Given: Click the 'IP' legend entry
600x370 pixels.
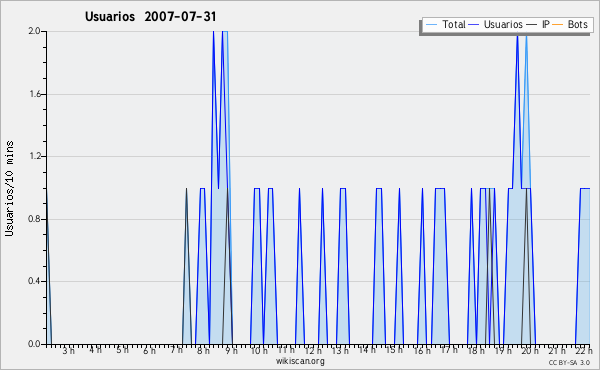Looking at the screenshot, I should pyautogui.click(x=538, y=24).
